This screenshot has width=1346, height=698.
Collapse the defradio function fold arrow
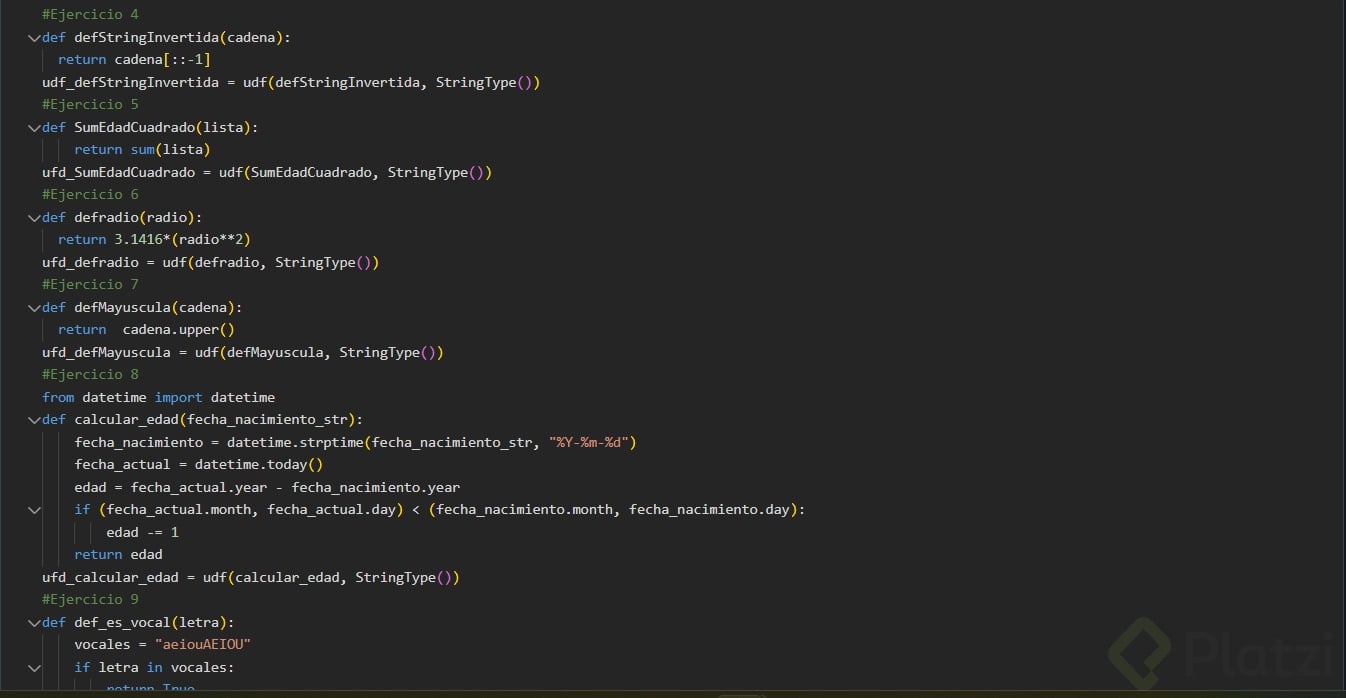tap(34, 218)
